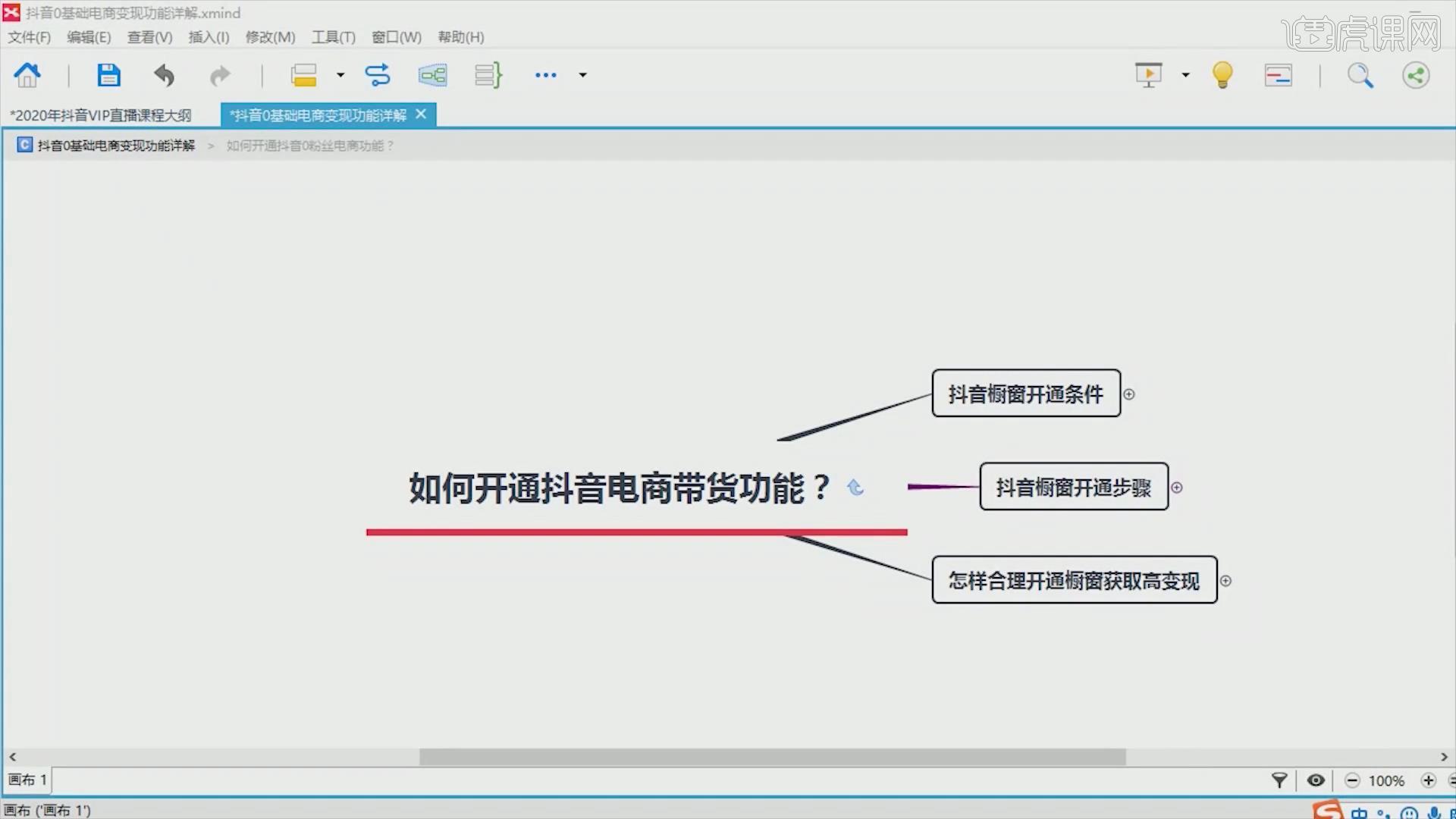
Task: Insert a new topic from toolbar
Action: click(304, 75)
